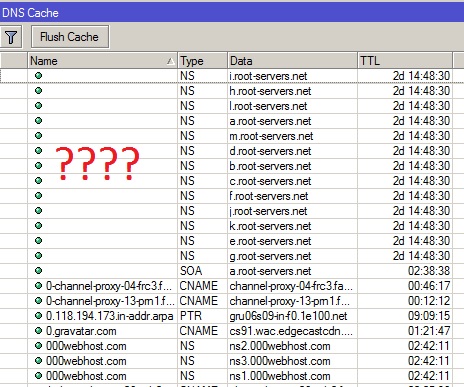Click green status icon for g.root-servers.net row
The image size is (464, 387).
coord(38,256)
